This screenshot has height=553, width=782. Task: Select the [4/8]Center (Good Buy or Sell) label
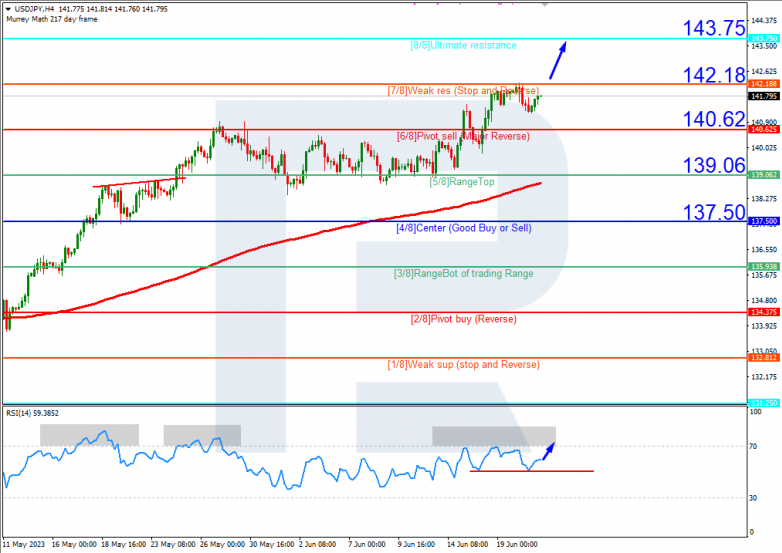pos(464,228)
